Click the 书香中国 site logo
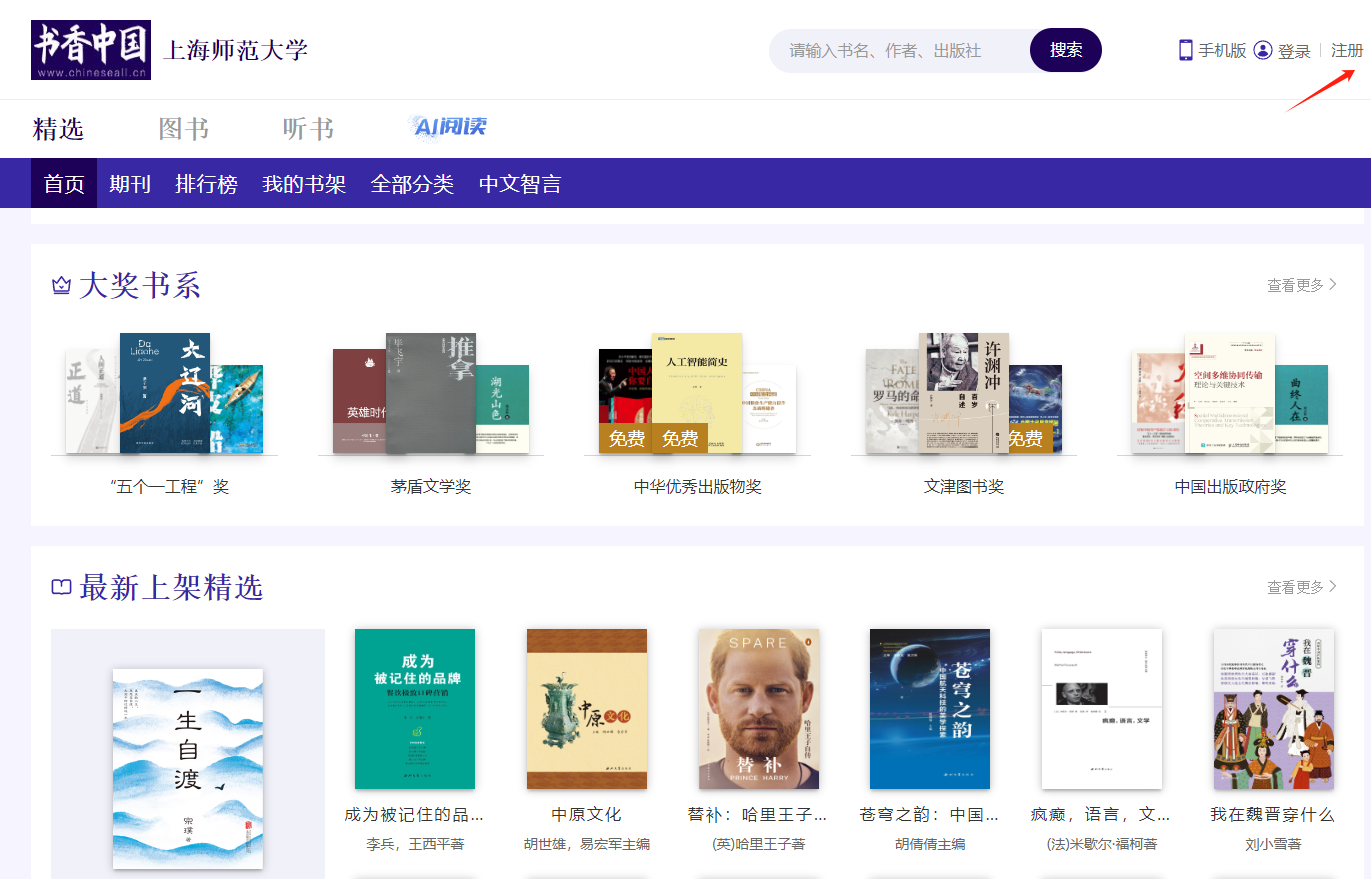 [x=91, y=50]
